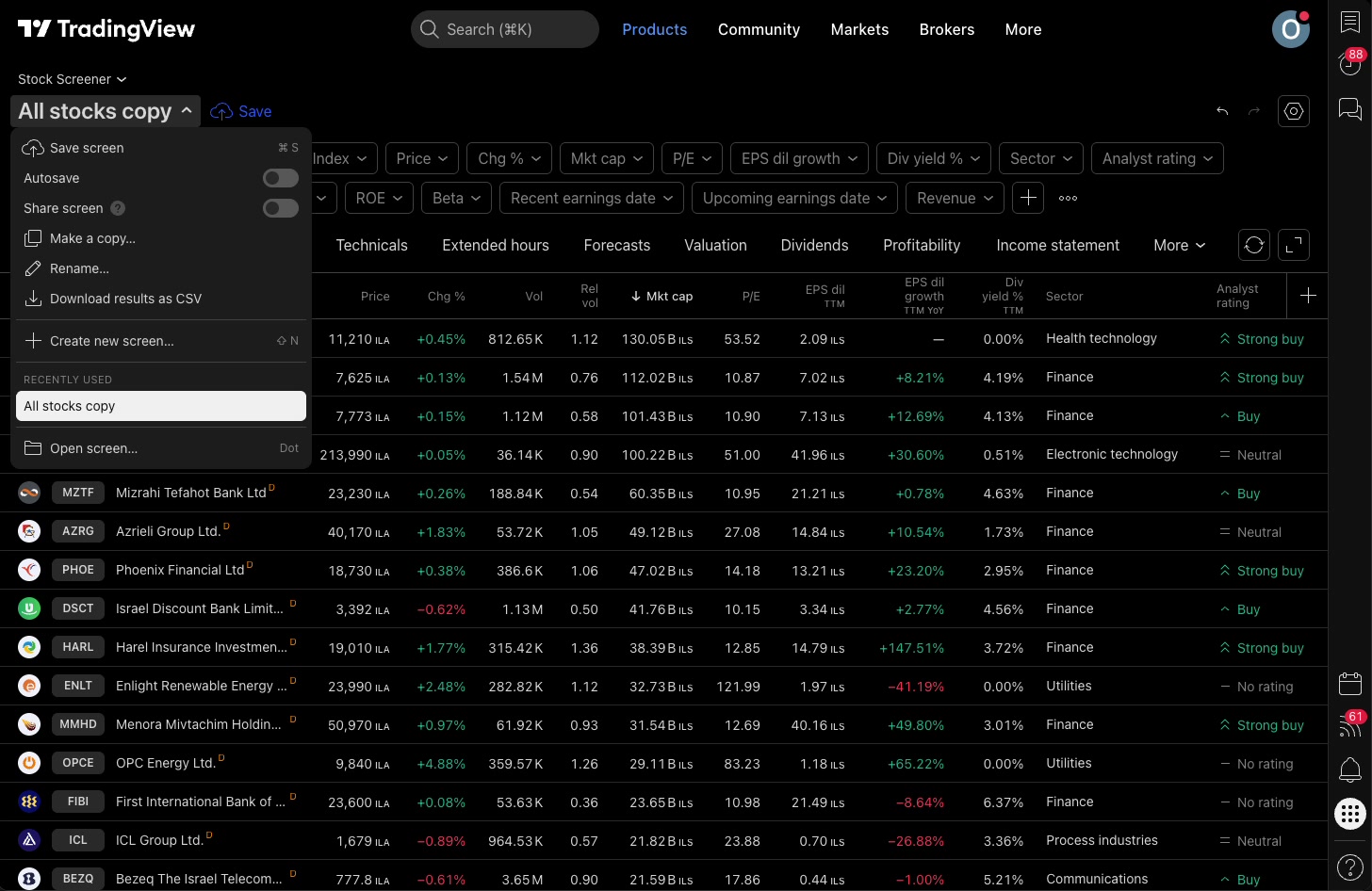The height and width of the screenshot is (891, 1372).
Task: Open news feed icon with 61 badge
Action: 1350,724
